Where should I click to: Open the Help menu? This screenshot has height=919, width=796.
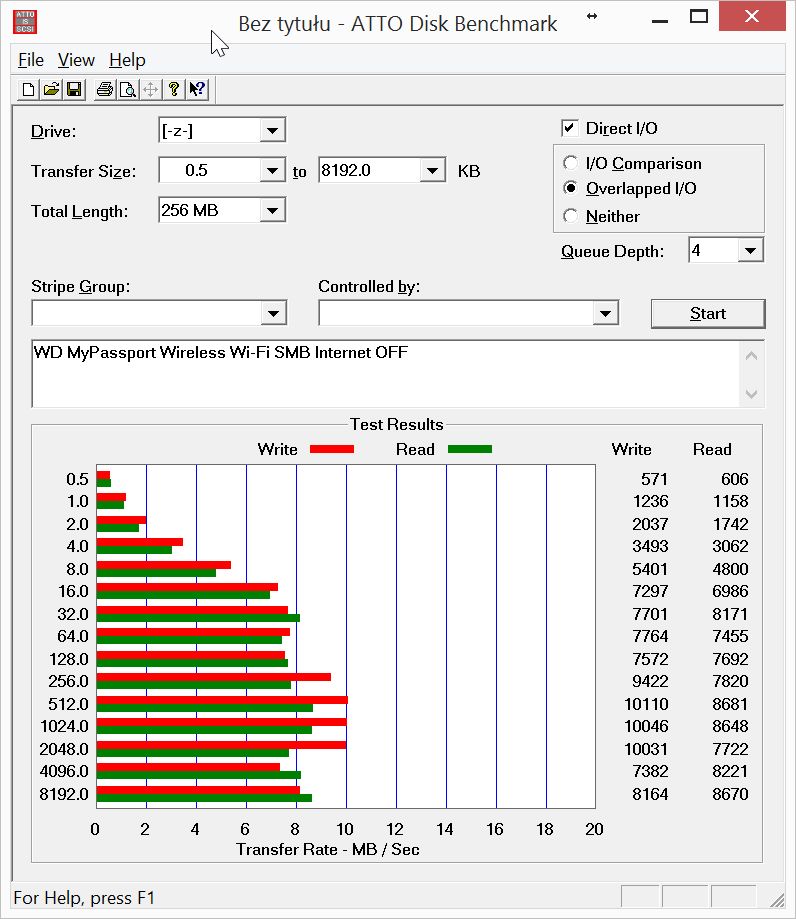127,60
